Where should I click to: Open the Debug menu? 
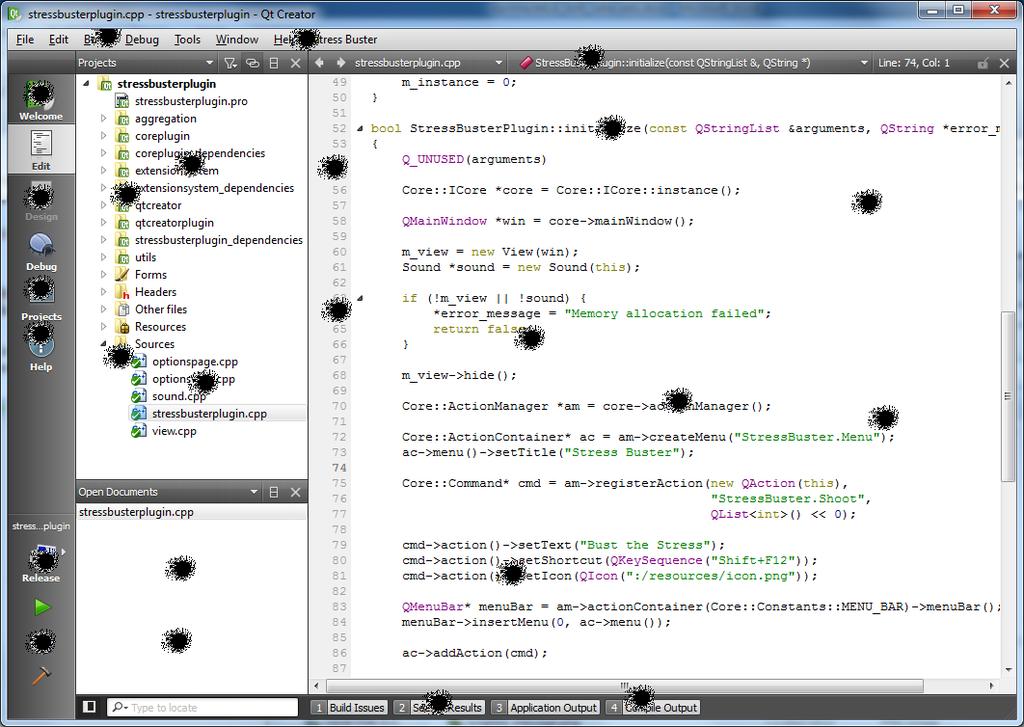[x=142, y=39]
